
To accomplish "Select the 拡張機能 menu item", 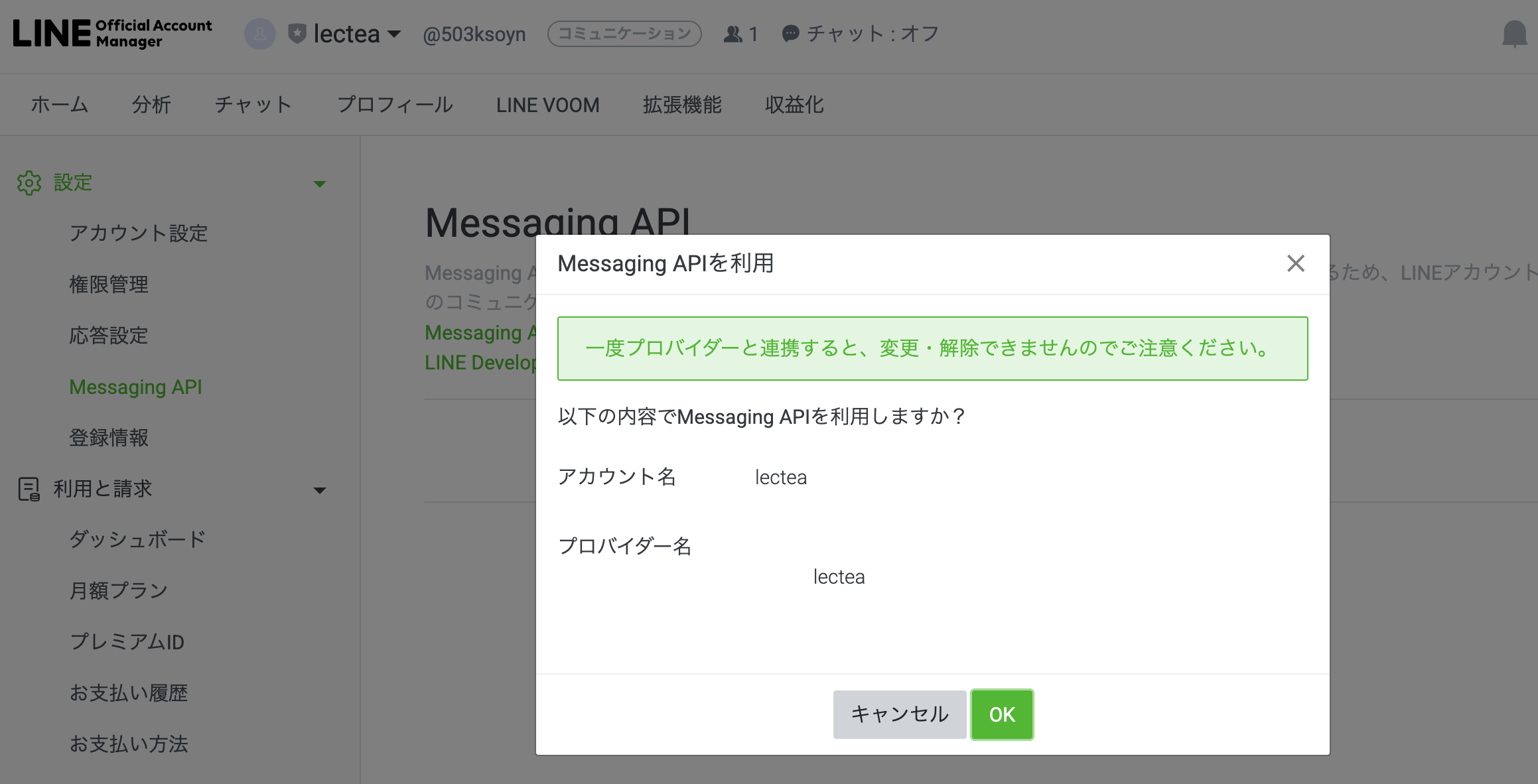I will pyautogui.click(x=681, y=104).
